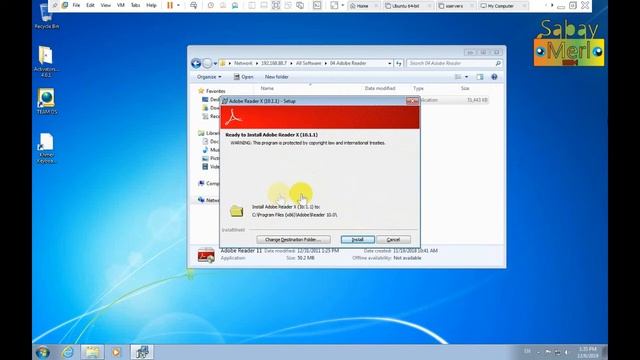640x360 pixels.
Task: Click the taskbar clock
Action: (x=588, y=352)
